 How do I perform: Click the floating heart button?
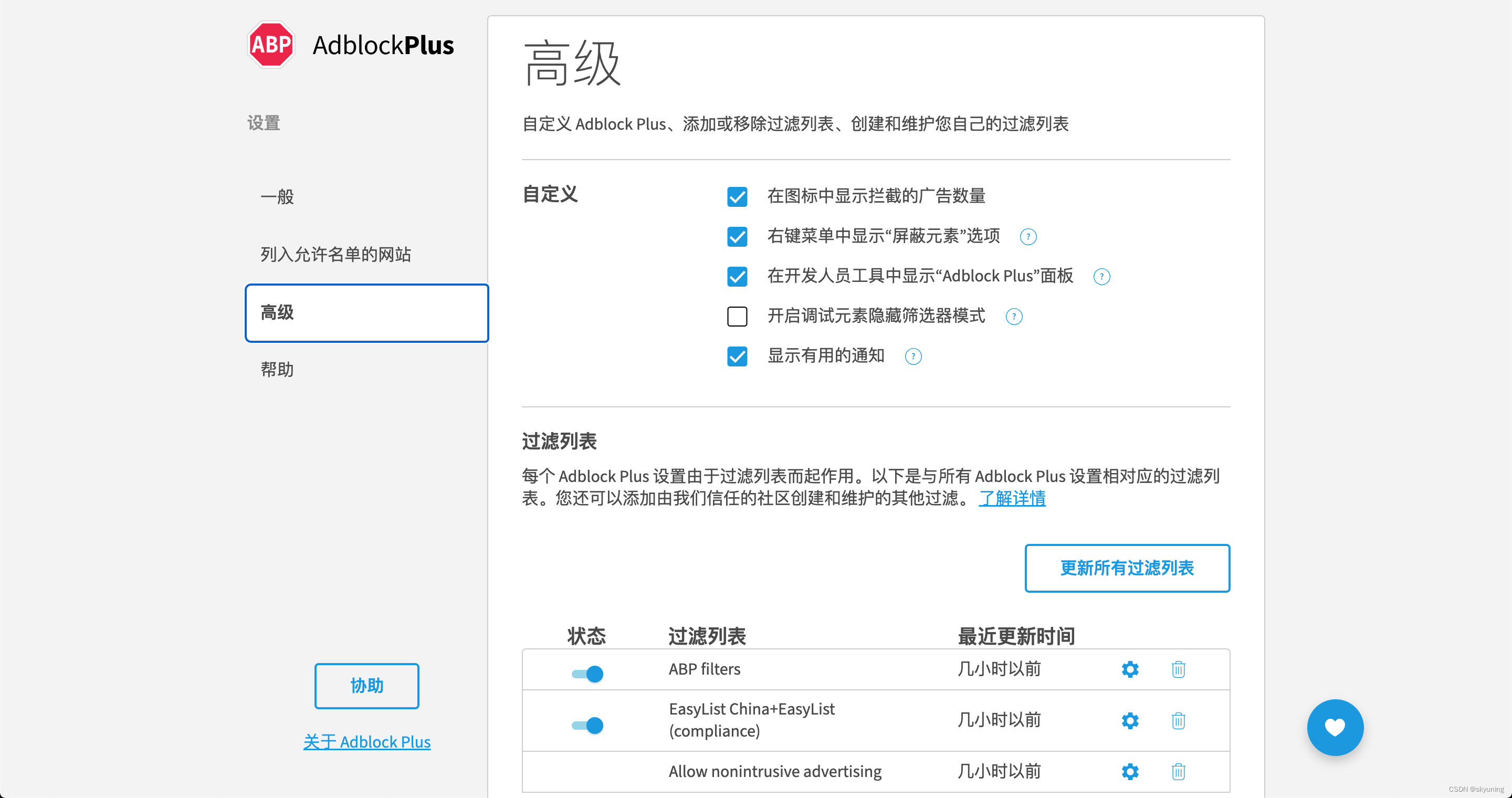[1335, 728]
